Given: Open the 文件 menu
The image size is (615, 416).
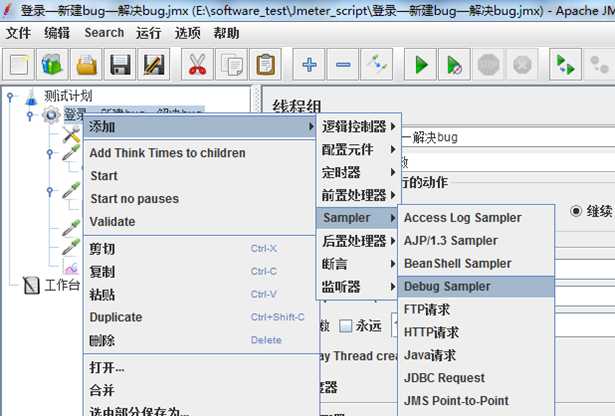Looking at the screenshot, I should click(x=18, y=33).
